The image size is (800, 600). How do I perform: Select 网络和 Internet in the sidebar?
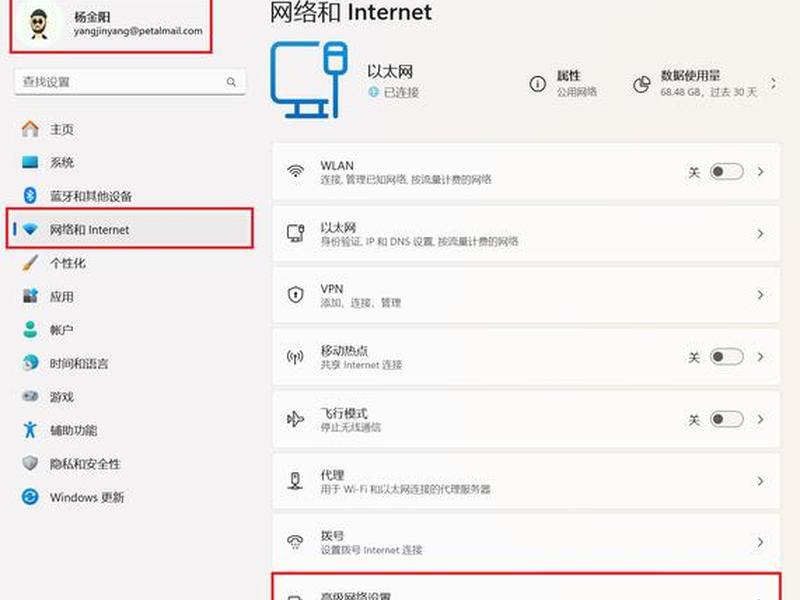pyautogui.click(x=130, y=230)
